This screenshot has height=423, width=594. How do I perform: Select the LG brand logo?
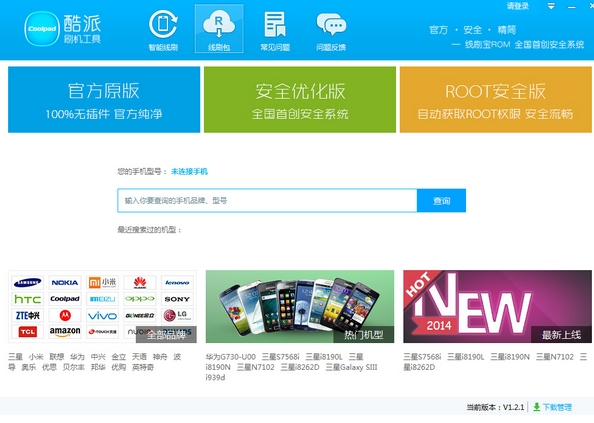(177, 315)
